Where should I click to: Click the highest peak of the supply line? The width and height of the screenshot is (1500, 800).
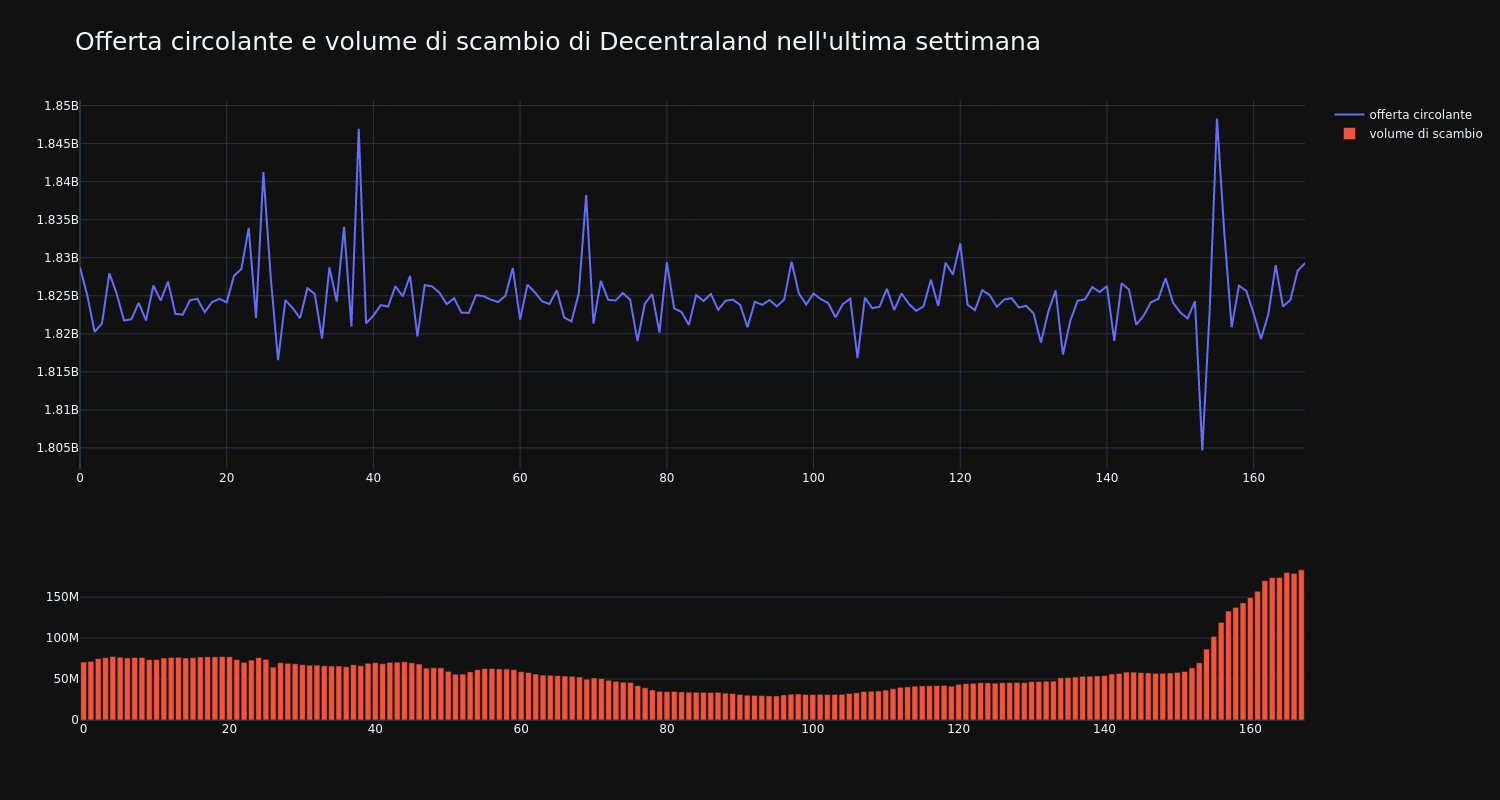tap(1217, 119)
